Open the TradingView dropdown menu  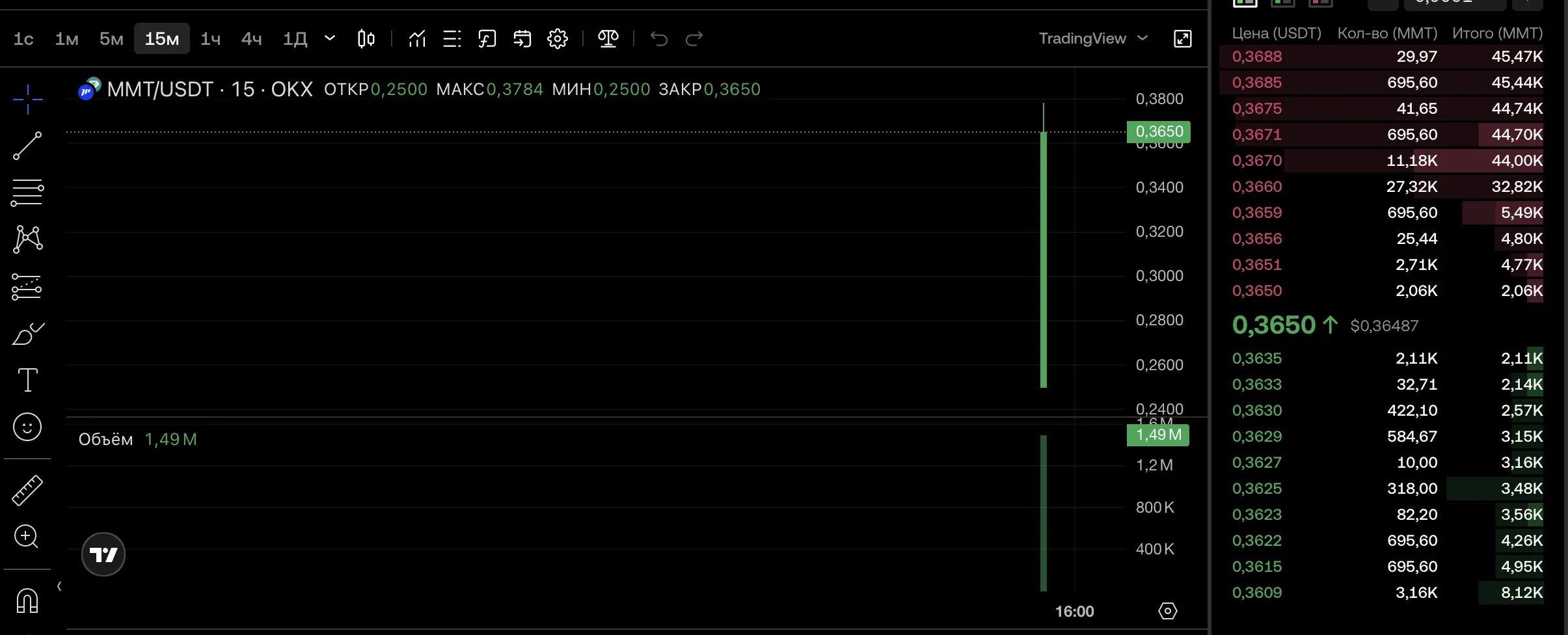point(1092,38)
